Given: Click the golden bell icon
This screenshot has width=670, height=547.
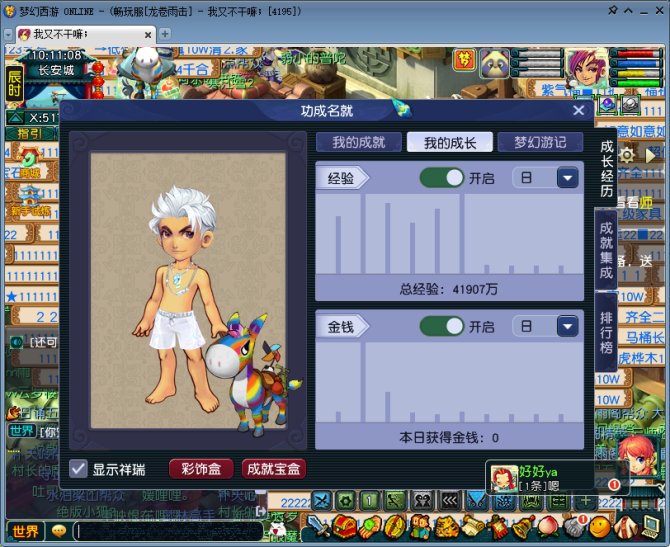Looking at the screenshot, I should pyautogui.click(x=522, y=526).
